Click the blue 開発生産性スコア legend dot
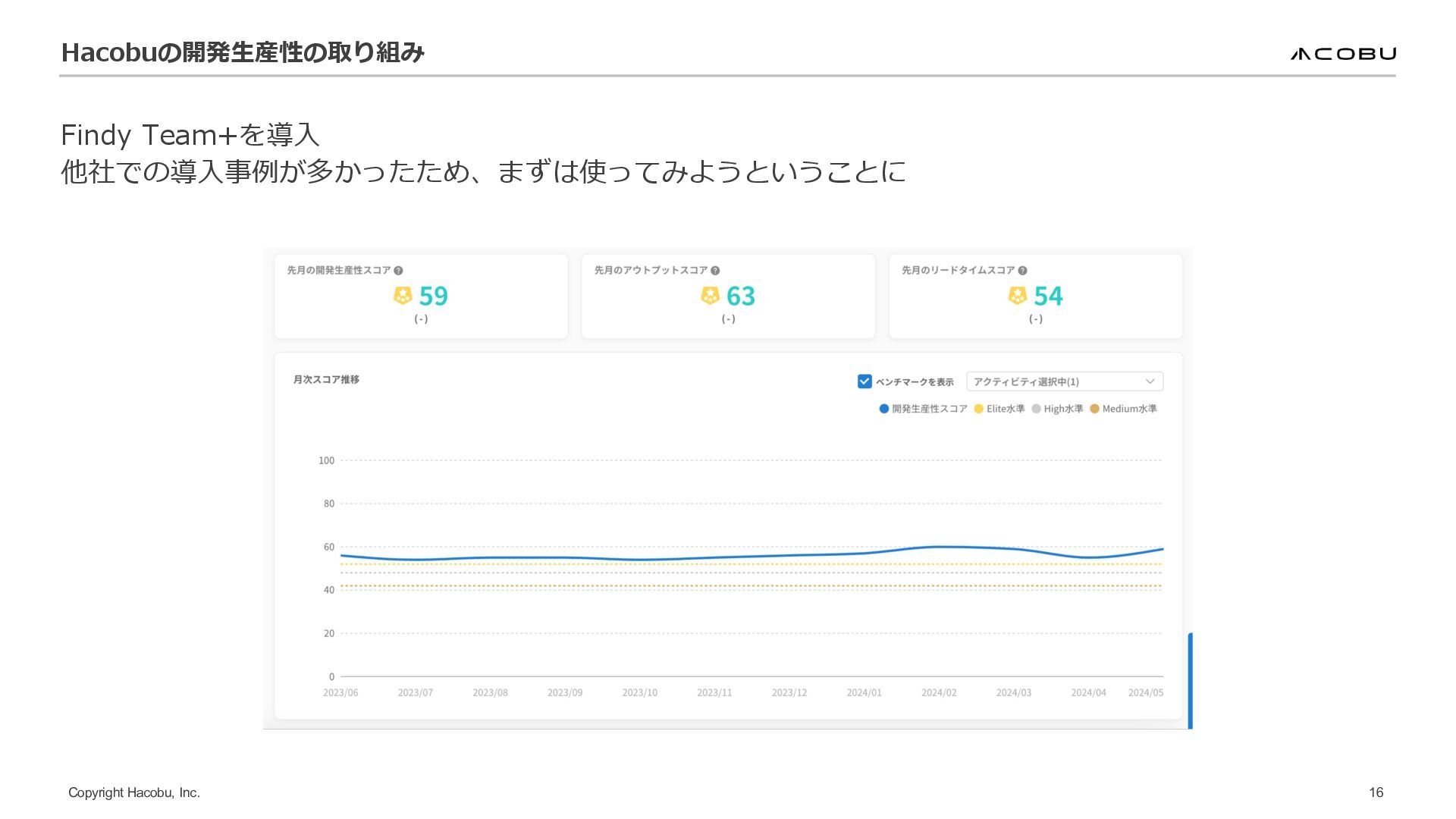The width and height of the screenshot is (1456, 819). (x=883, y=409)
